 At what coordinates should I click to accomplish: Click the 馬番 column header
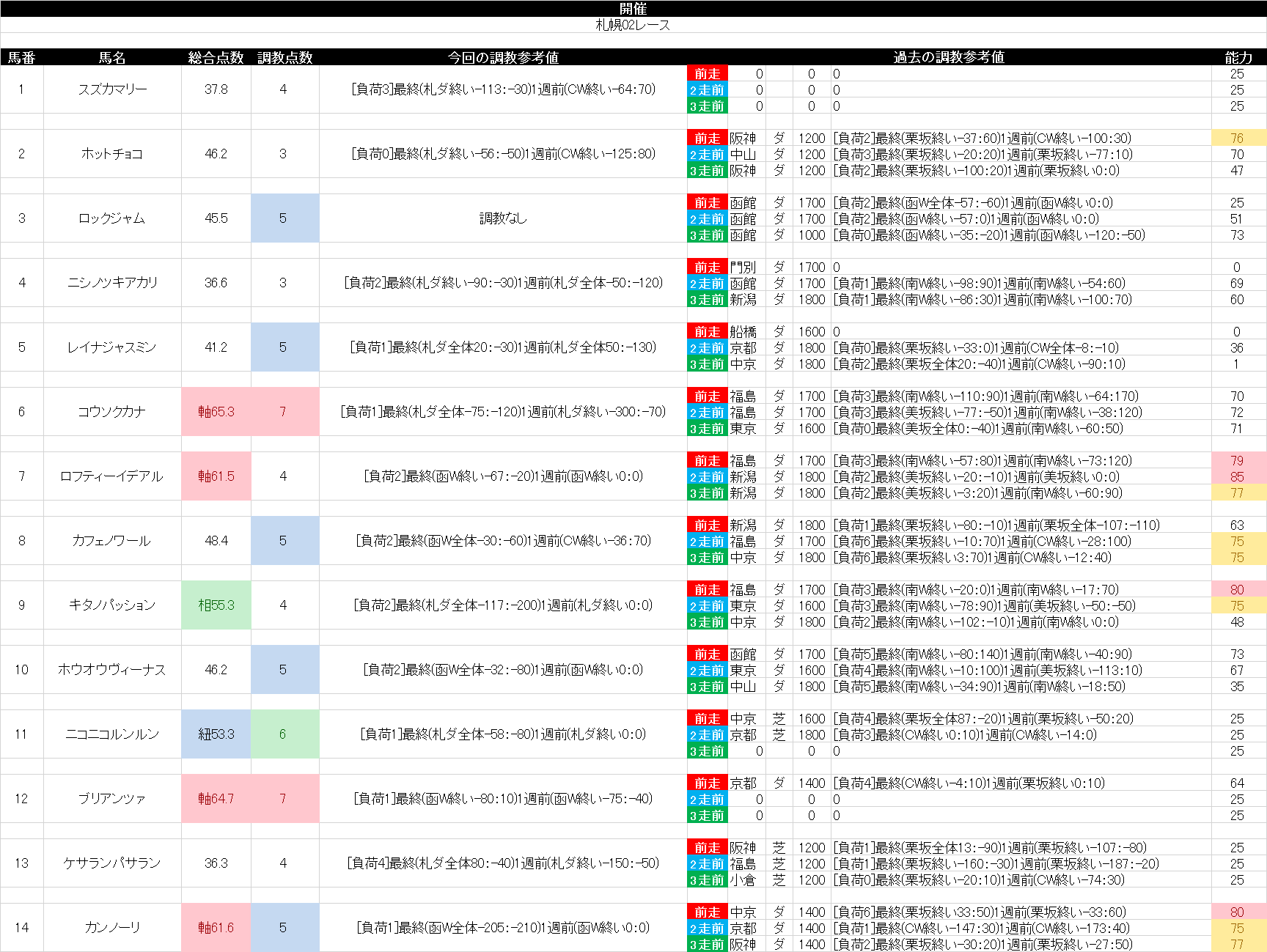(x=21, y=57)
